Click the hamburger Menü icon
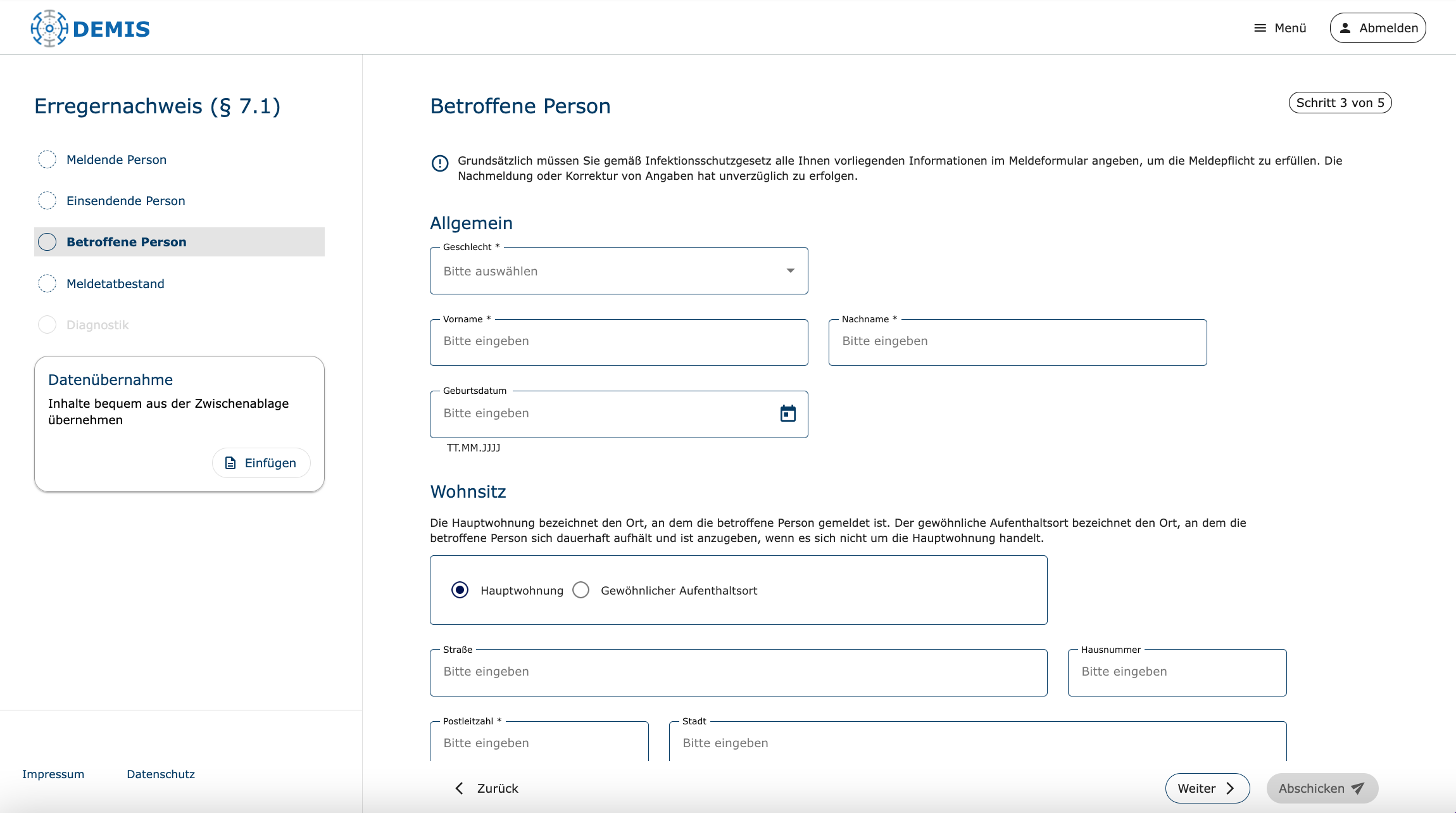 pos(1260,28)
